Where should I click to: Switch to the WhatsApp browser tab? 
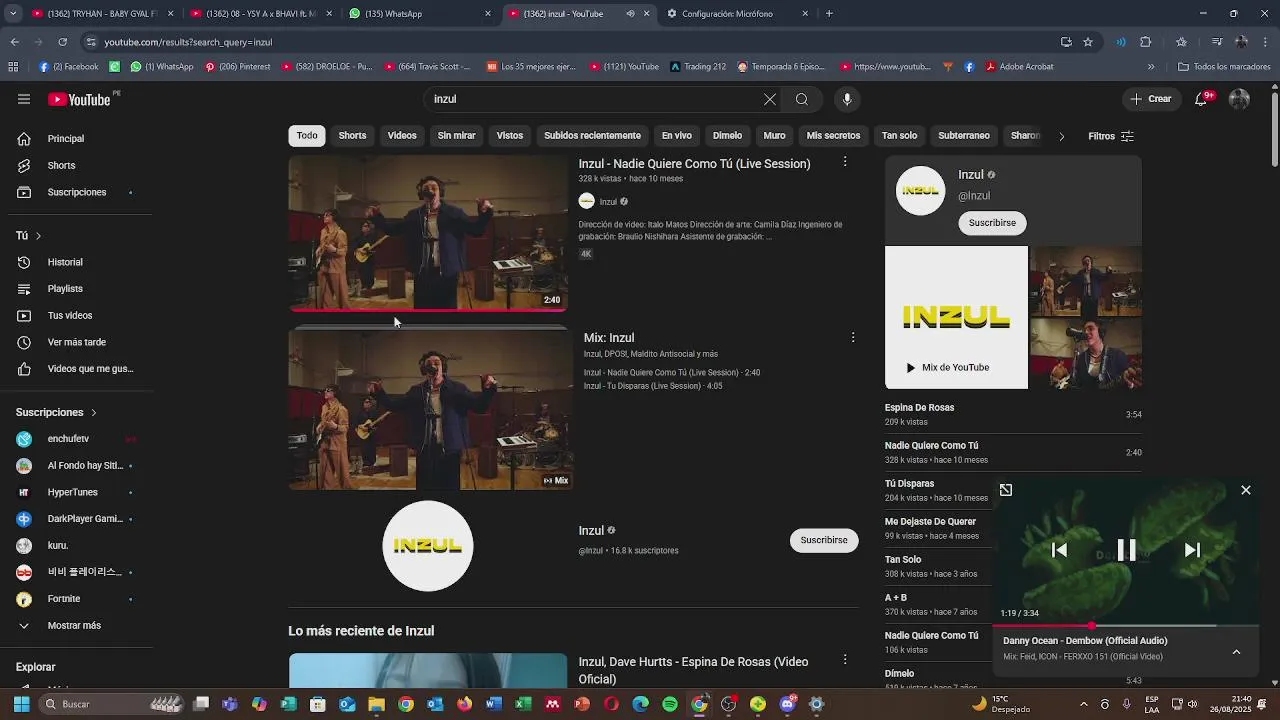click(x=419, y=14)
